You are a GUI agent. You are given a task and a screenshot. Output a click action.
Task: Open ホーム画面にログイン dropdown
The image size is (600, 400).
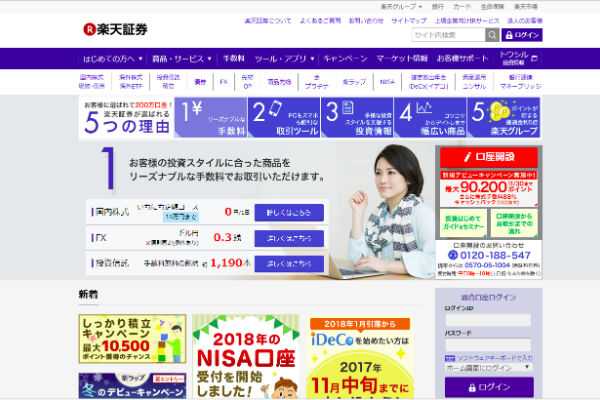pyautogui.click(x=488, y=367)
